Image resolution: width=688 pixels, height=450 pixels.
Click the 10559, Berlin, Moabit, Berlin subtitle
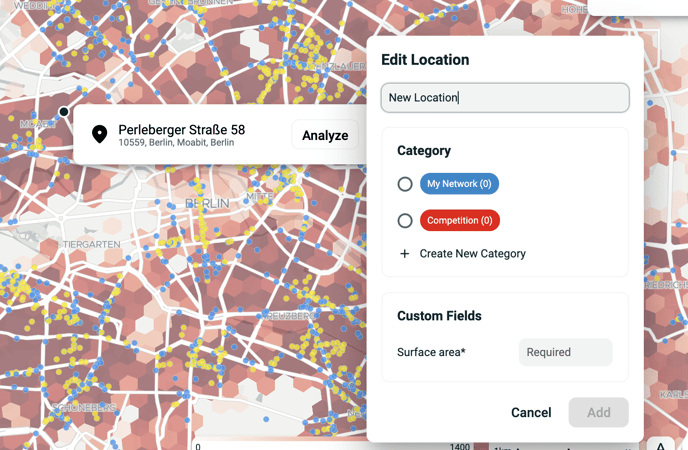click(176, 143)
